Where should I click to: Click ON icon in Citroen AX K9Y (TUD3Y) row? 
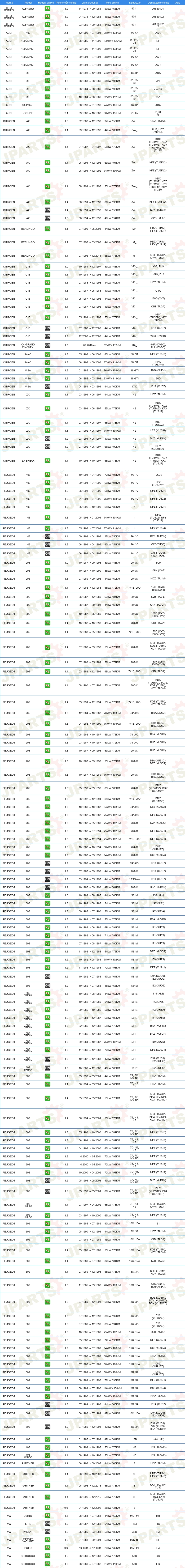click(48, 210)
